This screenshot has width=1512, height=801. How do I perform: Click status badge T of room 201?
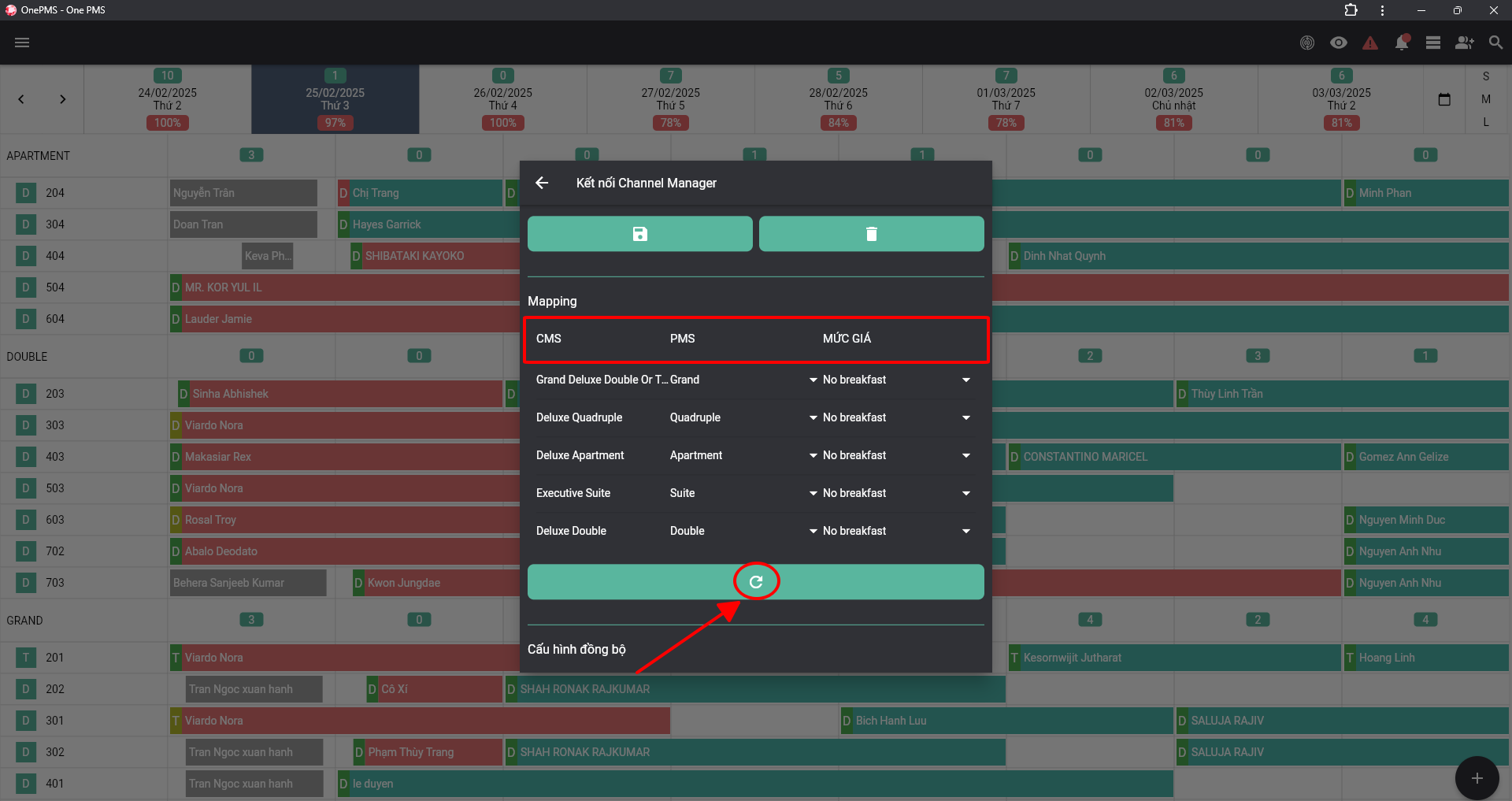(x=26, y=658)
